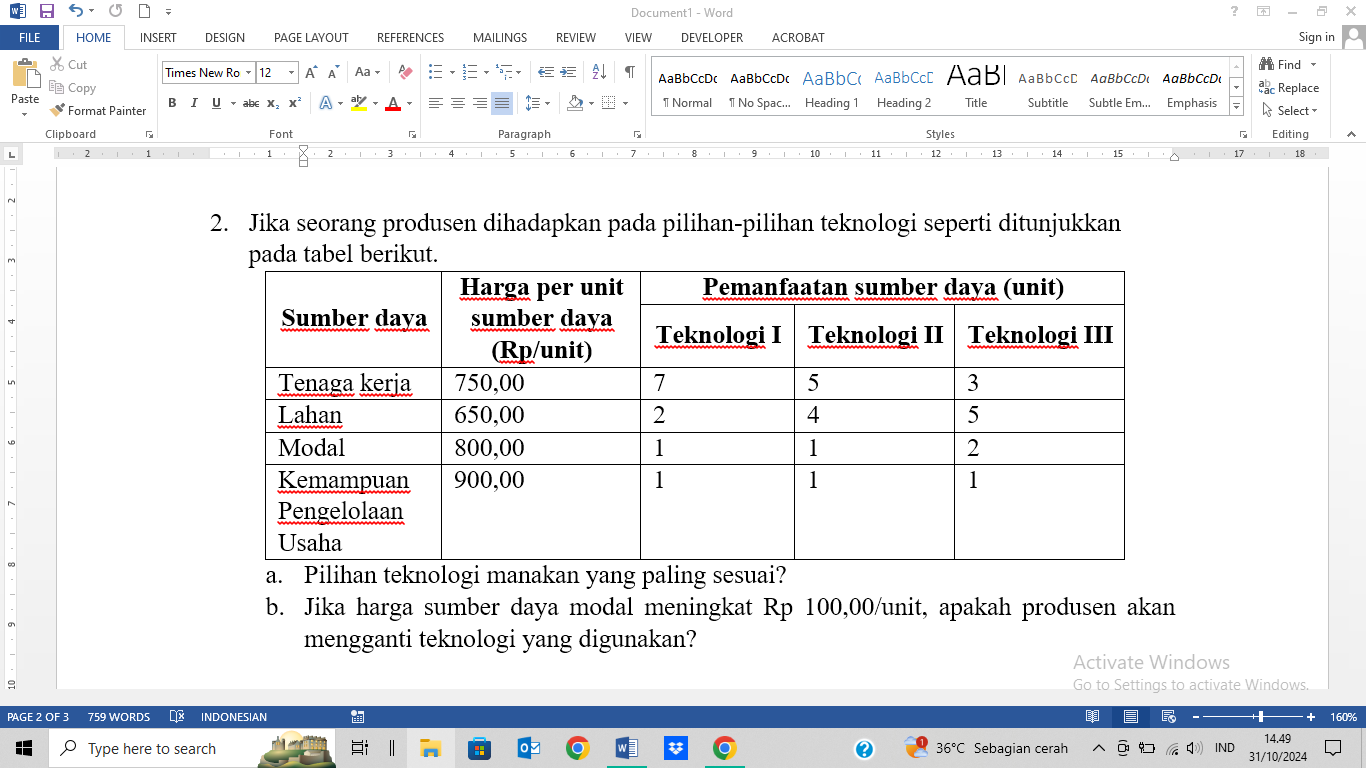Click Replace in Editing group
This screenshot has height=768, width=1366.
(1289, 88)
